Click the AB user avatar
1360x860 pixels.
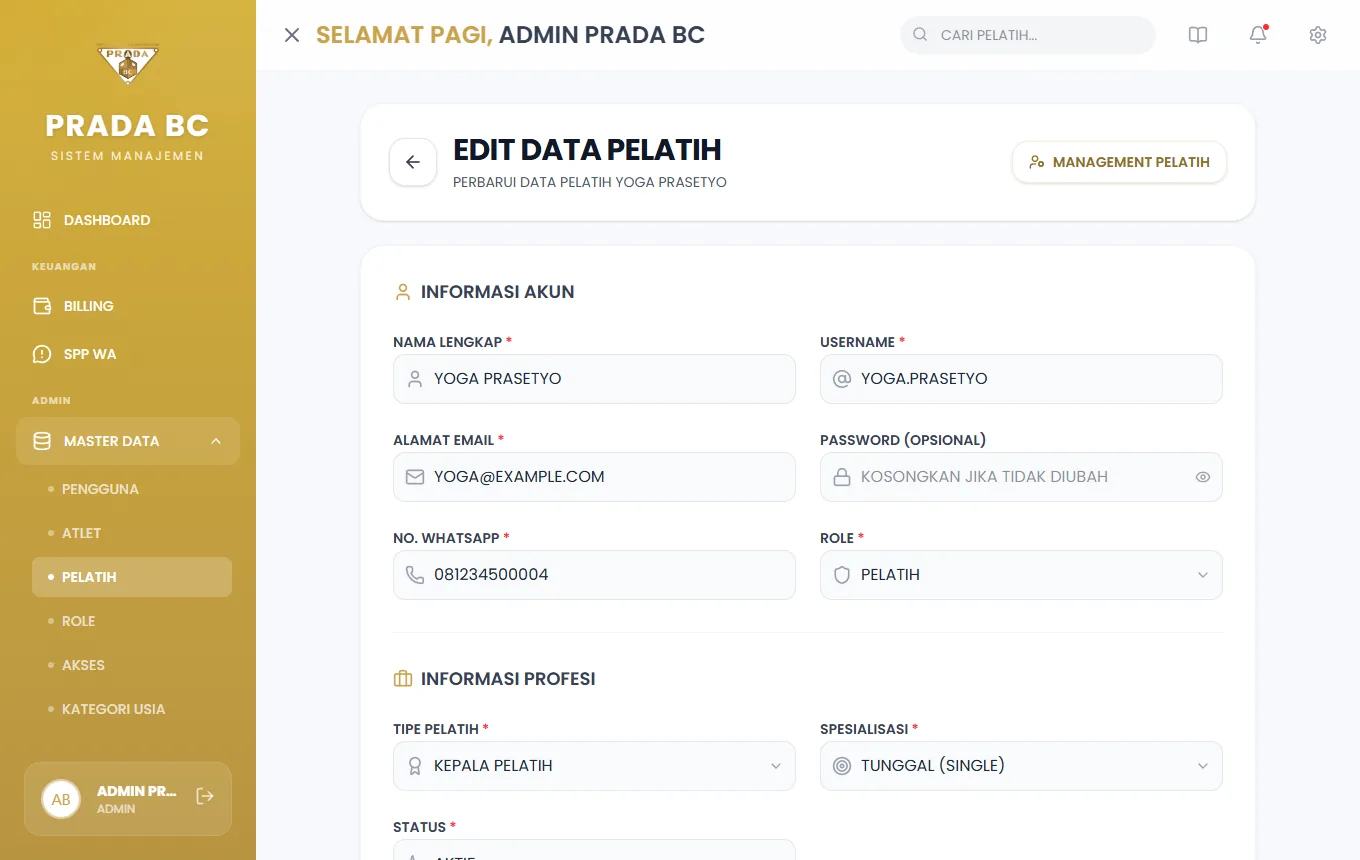pos(61,799)
